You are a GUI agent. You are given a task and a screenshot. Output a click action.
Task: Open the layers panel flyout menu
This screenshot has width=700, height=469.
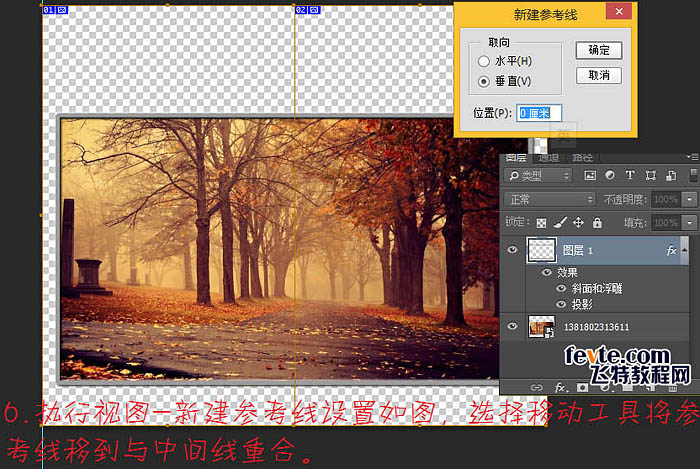click(x=693, y=157)
